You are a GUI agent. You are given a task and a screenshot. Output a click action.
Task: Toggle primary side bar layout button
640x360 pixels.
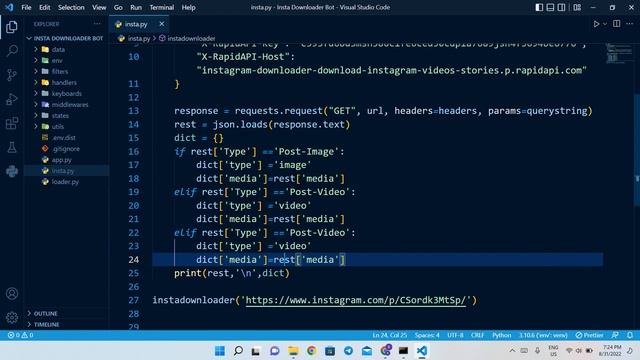539,7
